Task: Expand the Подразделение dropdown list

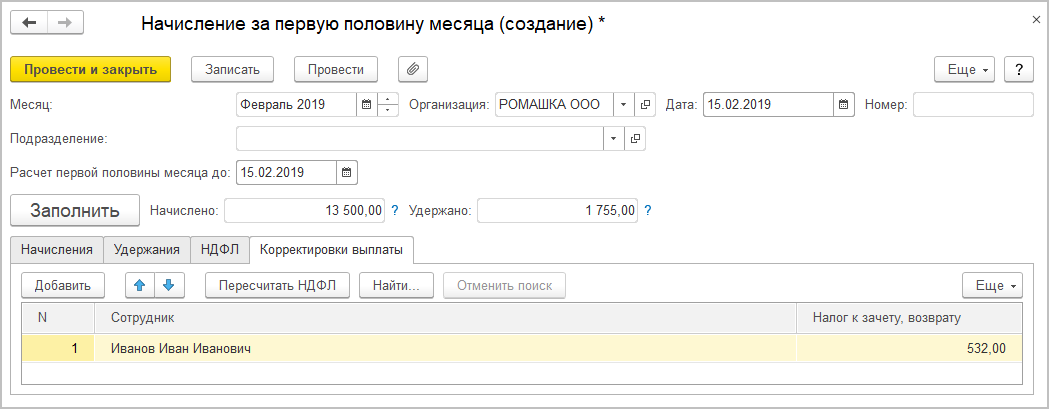Action: coord(612,138)
